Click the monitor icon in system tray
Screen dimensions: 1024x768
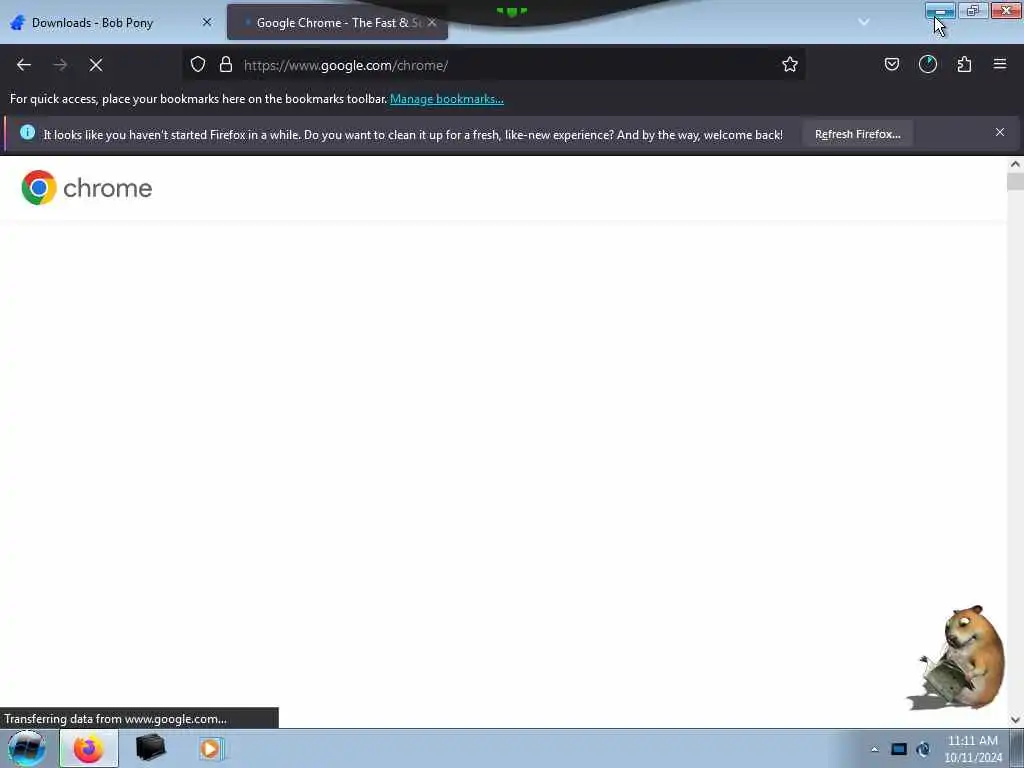[x=899, y=749]
